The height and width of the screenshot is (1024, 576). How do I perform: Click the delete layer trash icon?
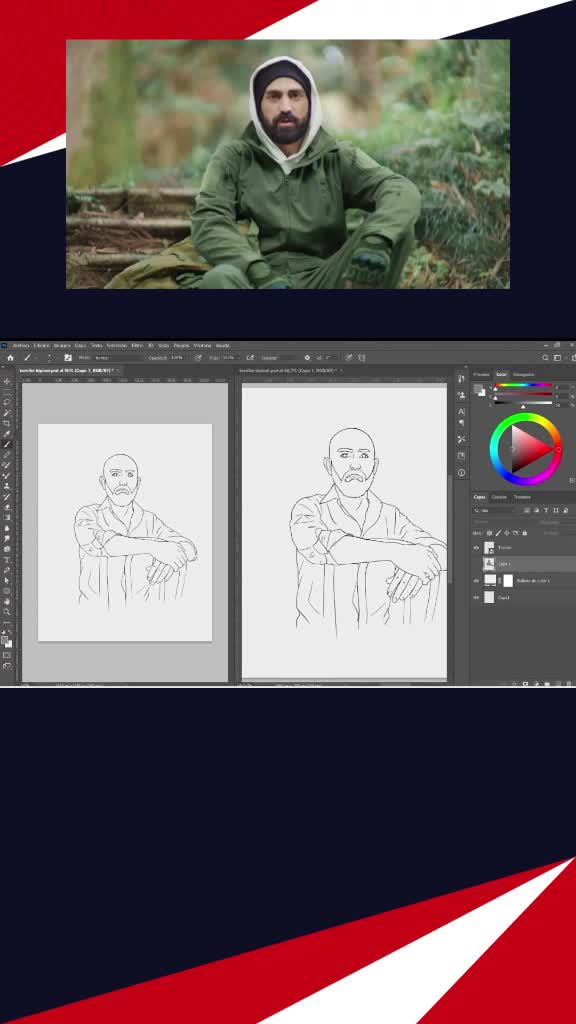coord(569,684)
